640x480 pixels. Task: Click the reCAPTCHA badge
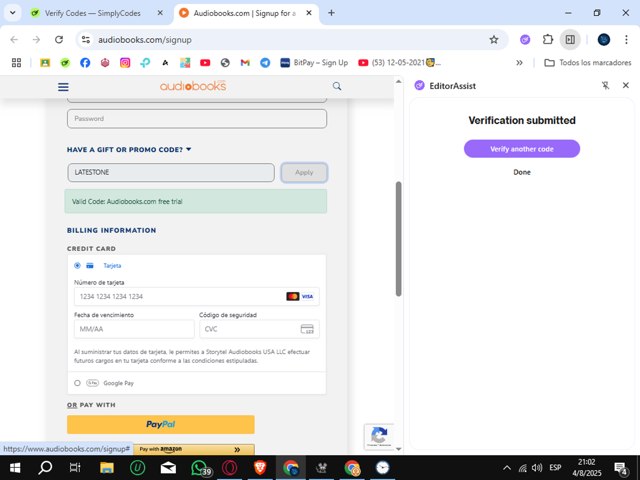point(379,436)
